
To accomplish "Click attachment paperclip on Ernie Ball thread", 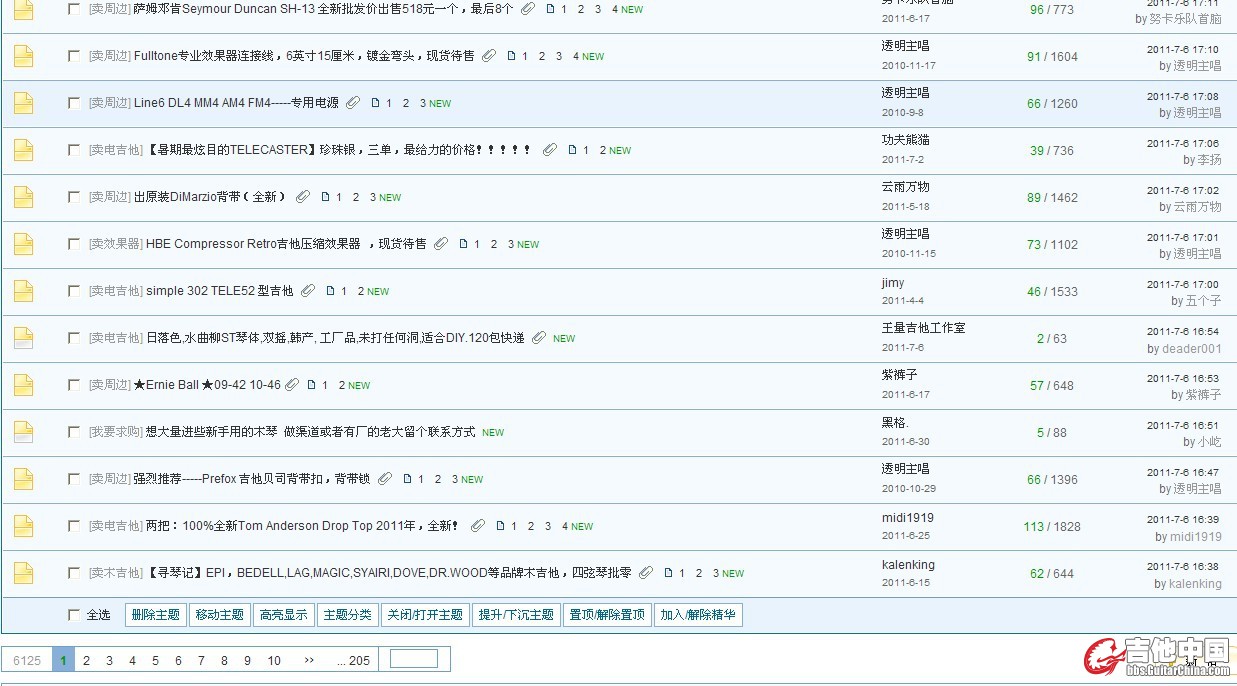I will coord(291,385).
